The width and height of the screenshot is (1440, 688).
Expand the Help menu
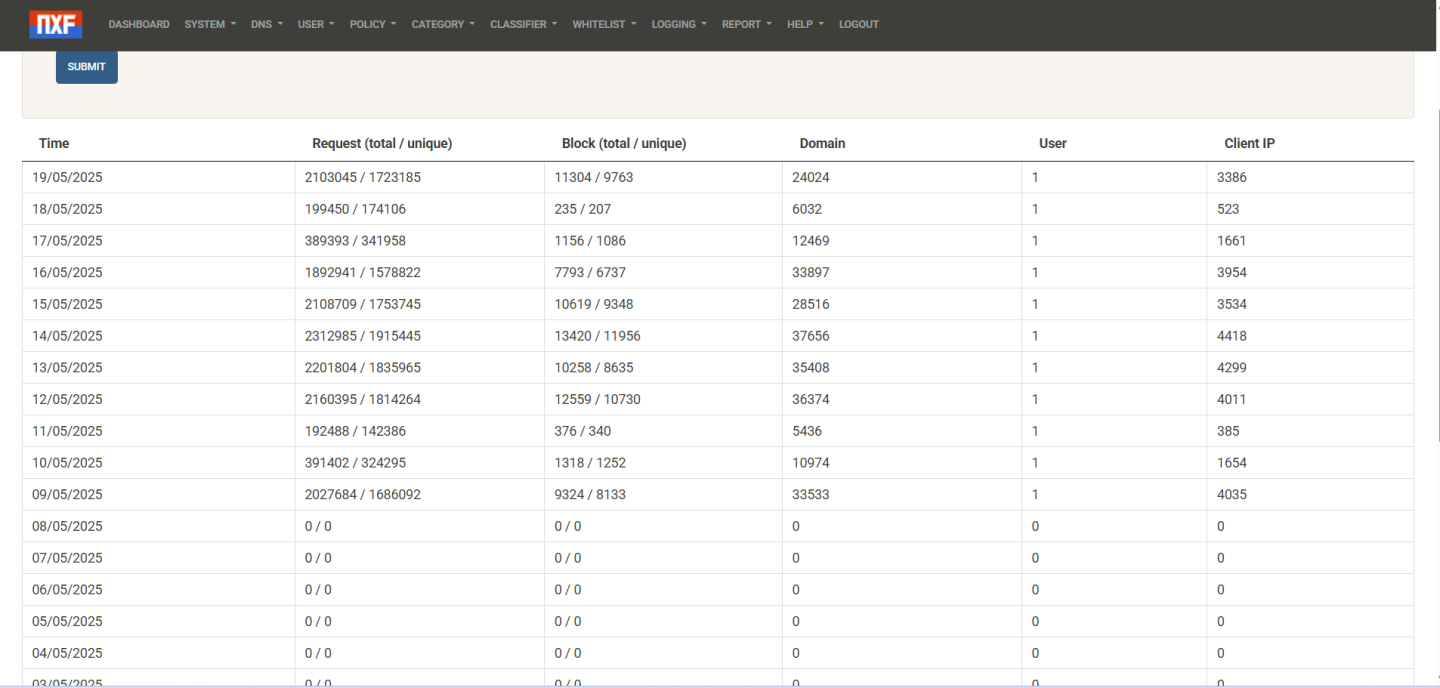804,24
